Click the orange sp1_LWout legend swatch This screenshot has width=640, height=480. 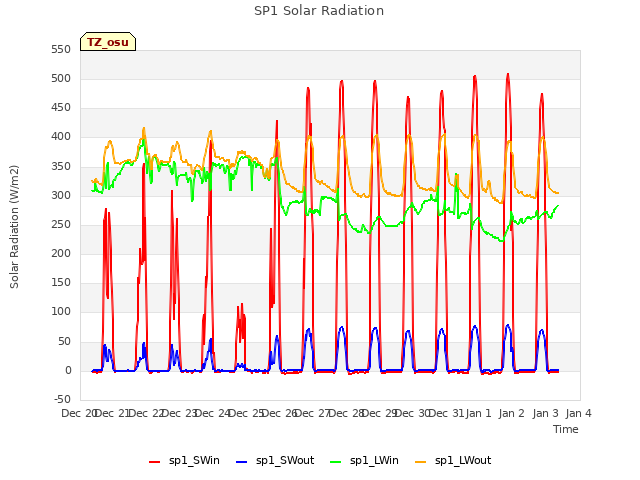click(x=420, y=462)
